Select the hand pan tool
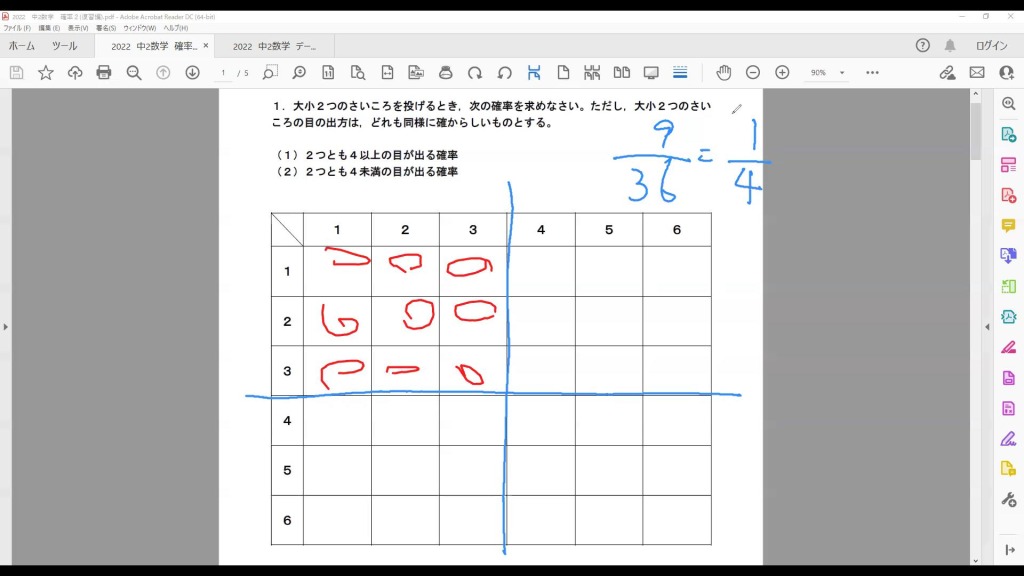The image size is (1024, 576). tap(723, 73)
